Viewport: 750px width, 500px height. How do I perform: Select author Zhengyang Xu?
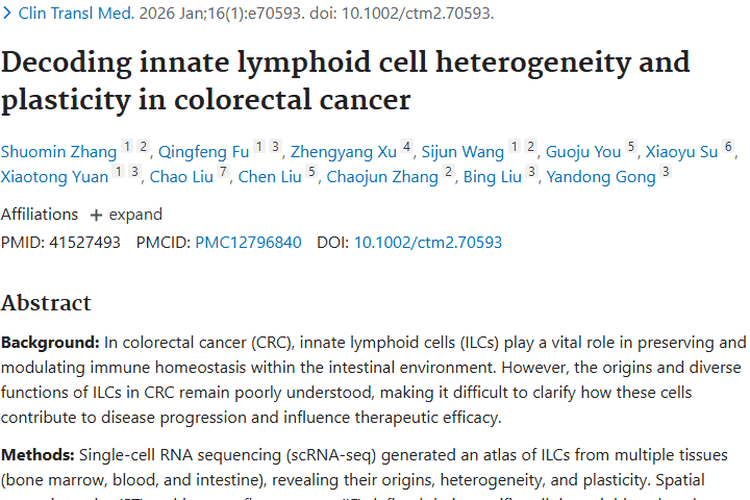point(343,152)
